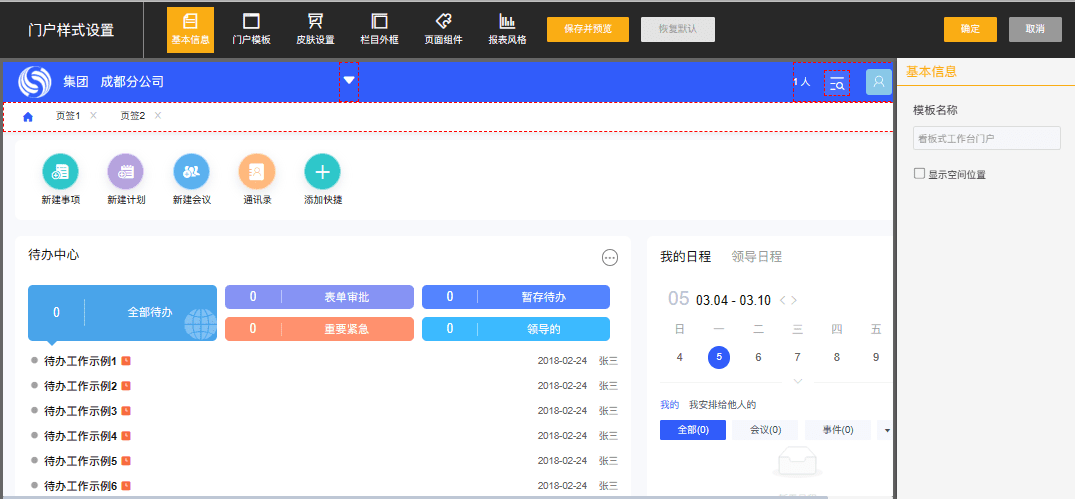The image size is (1075, 499).
Task: Switch to 门户模板 settings
Action: coord(252,30)
